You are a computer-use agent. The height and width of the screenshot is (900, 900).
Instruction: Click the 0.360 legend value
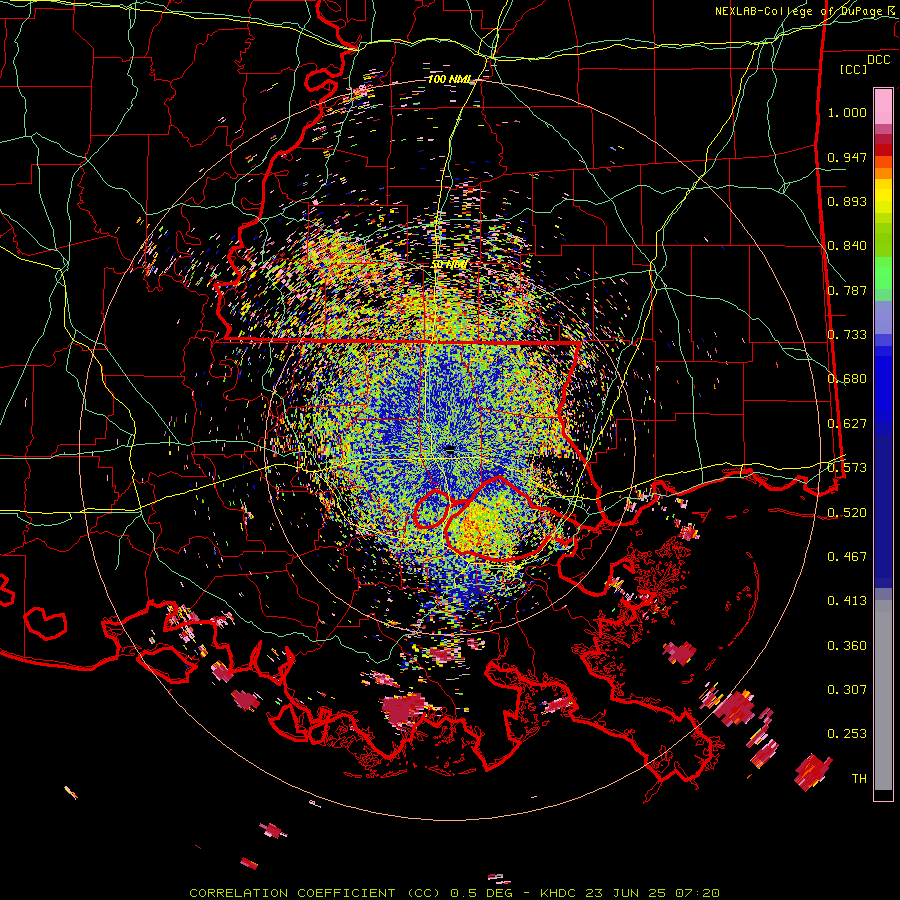pos(847,646)
